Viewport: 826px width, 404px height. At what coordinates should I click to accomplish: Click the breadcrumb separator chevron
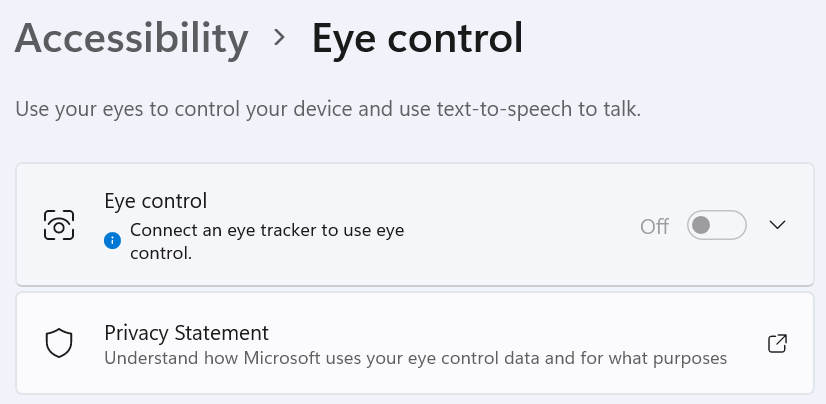click(x=280, y=39)
